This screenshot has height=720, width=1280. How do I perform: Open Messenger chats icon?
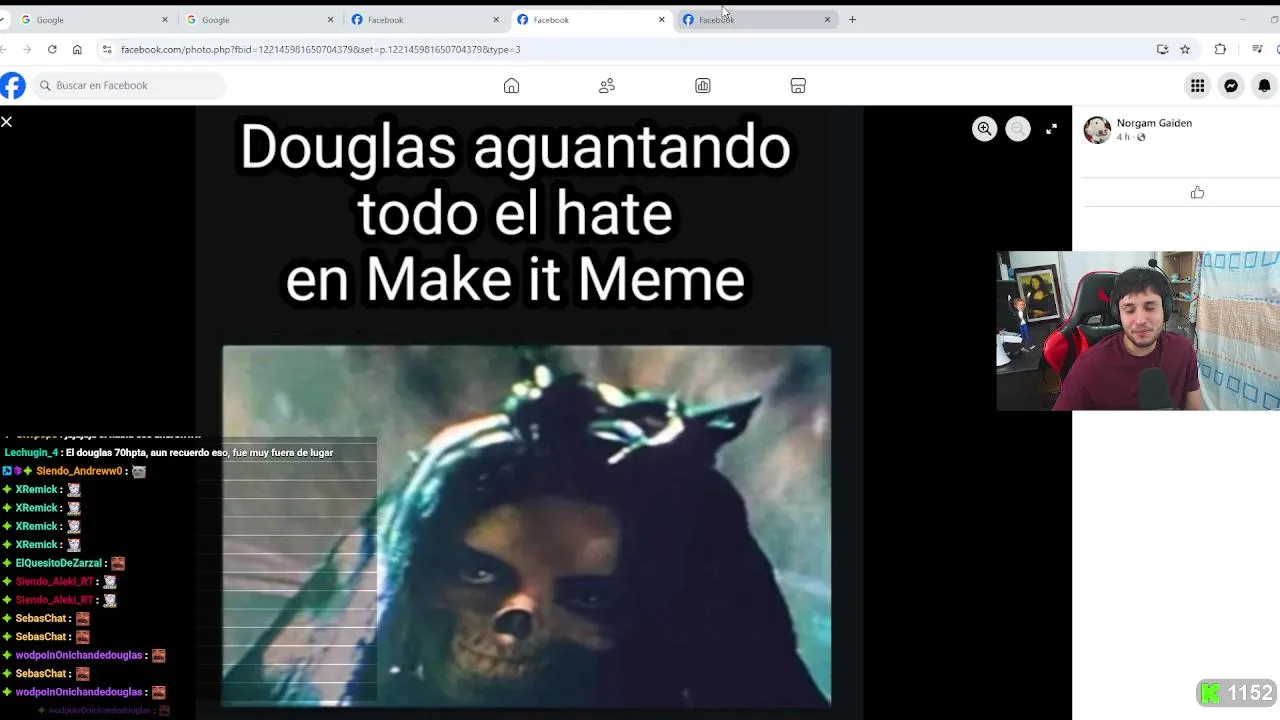[x=1231, y=86]
